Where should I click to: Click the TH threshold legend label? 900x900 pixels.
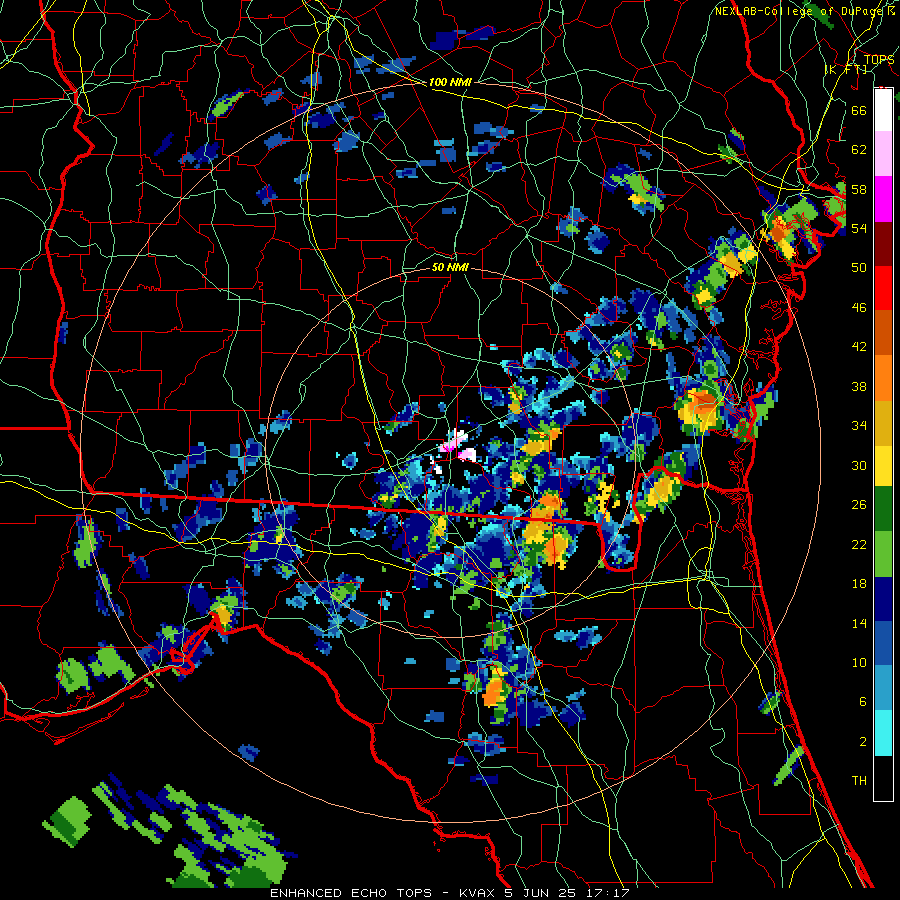pyautogui.click(x=859, y=781)
